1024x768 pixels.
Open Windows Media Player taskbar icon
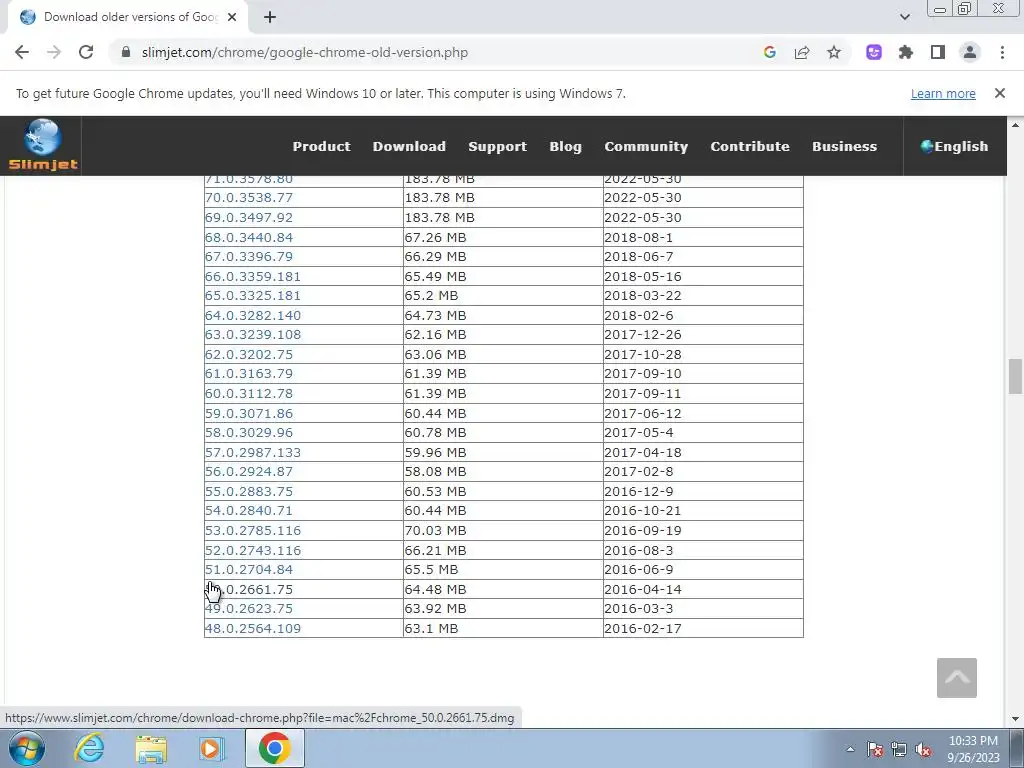tap(212, 749)
